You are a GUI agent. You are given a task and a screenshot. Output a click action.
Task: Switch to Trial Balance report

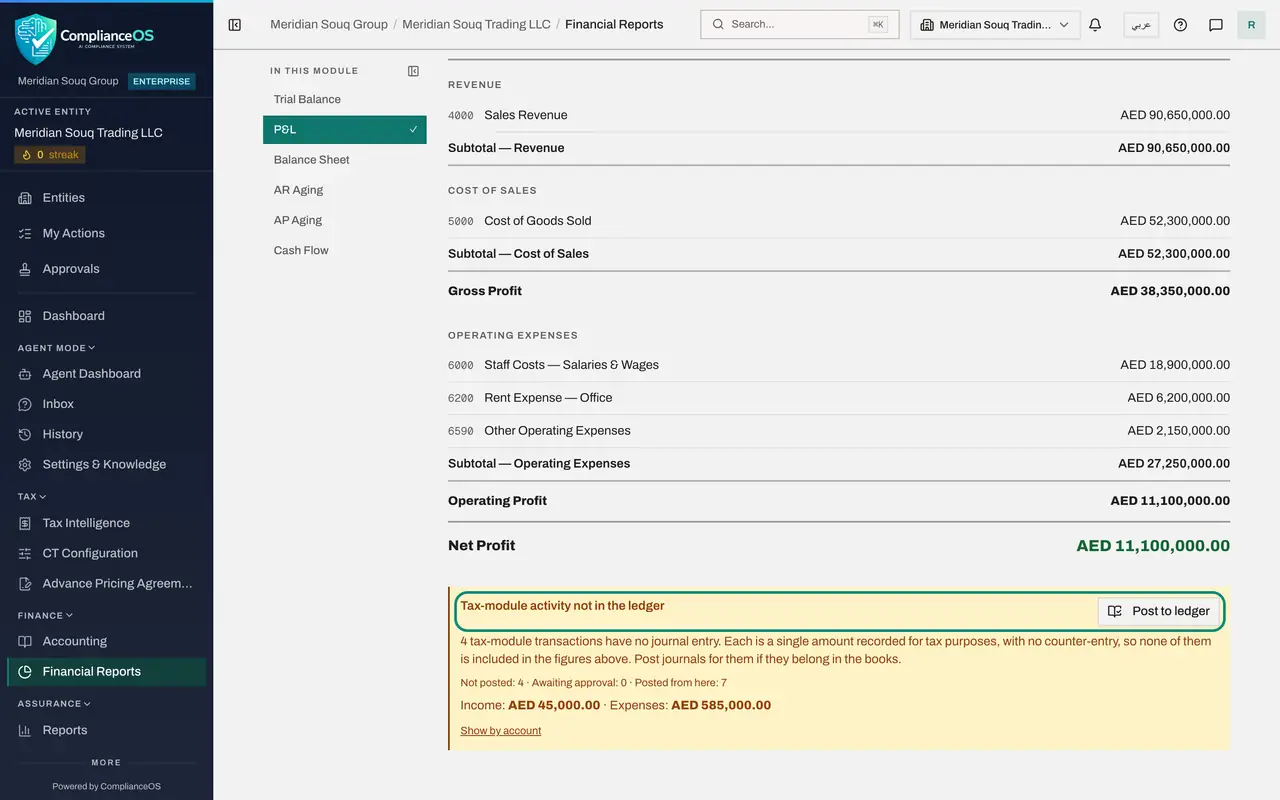[345, 99]
